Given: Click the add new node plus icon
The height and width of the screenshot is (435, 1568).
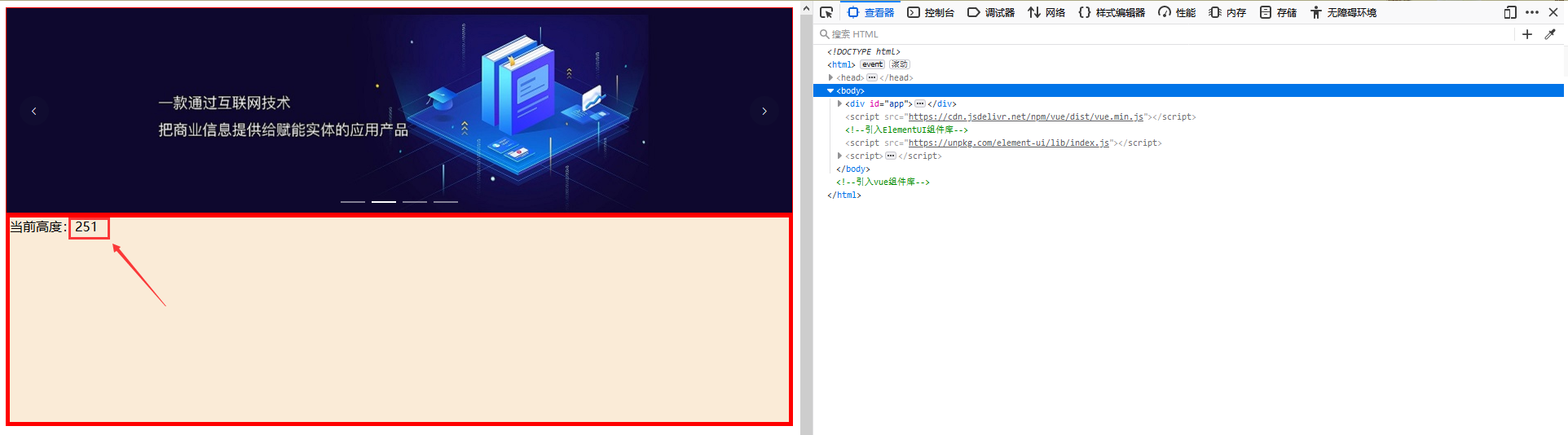Looking at the screenshot, I should [x=1527, y=34].
